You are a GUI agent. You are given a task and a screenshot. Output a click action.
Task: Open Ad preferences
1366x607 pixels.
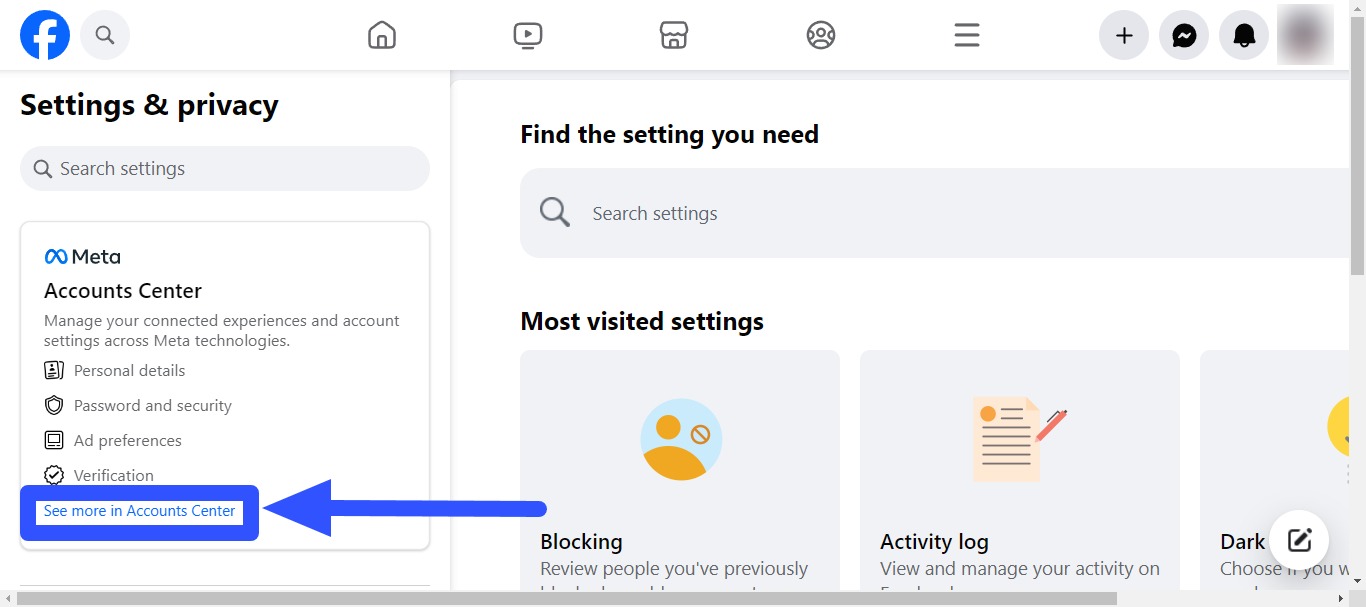pos(128,440)
